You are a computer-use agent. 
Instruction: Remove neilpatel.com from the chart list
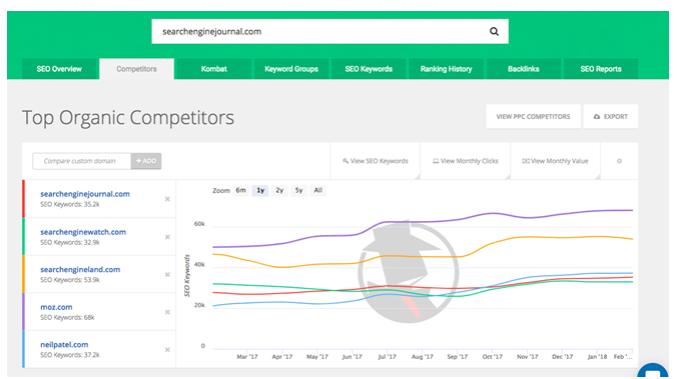click(x=168, y=350)
